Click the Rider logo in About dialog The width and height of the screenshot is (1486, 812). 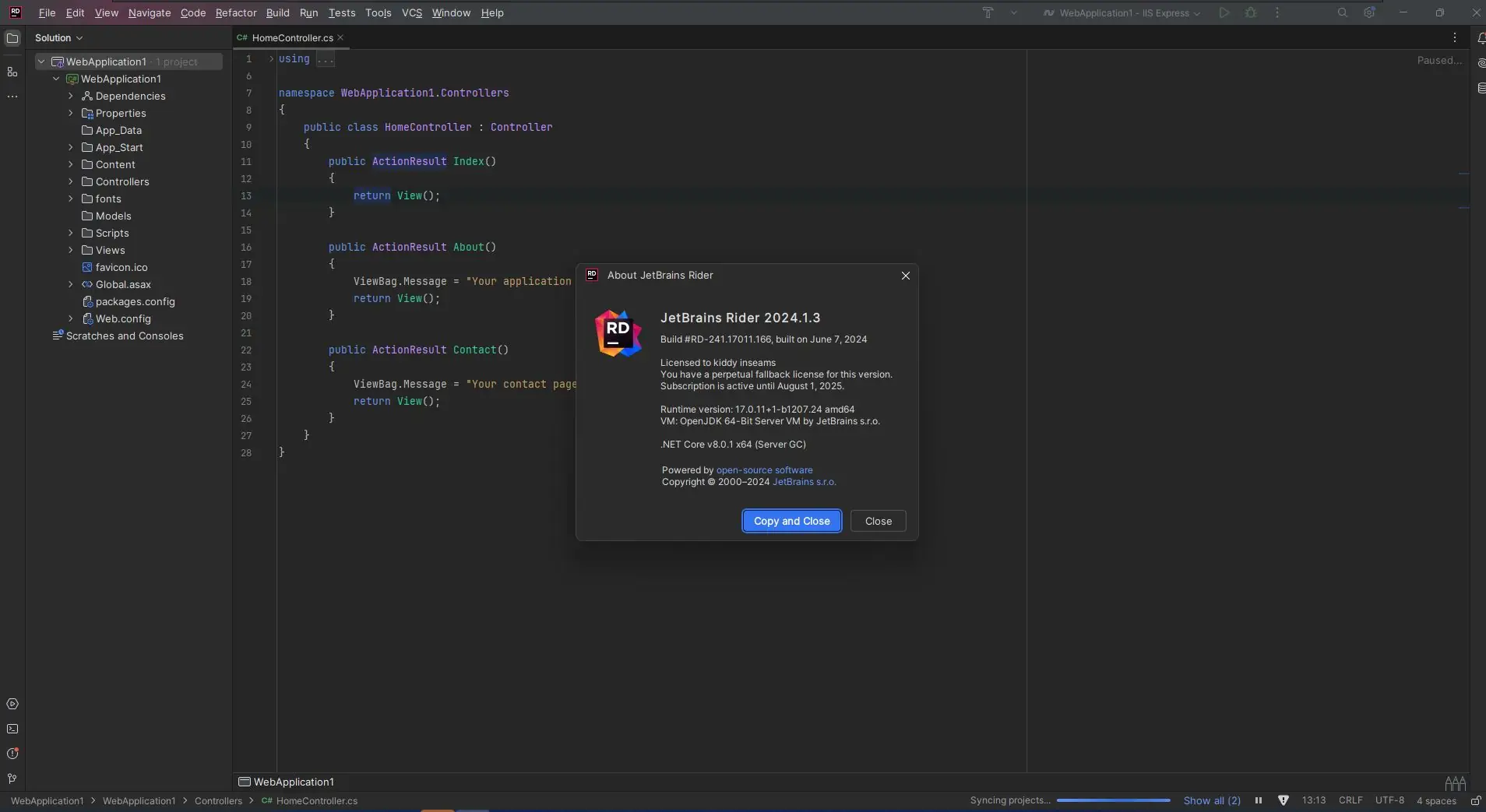pos(618,333)
